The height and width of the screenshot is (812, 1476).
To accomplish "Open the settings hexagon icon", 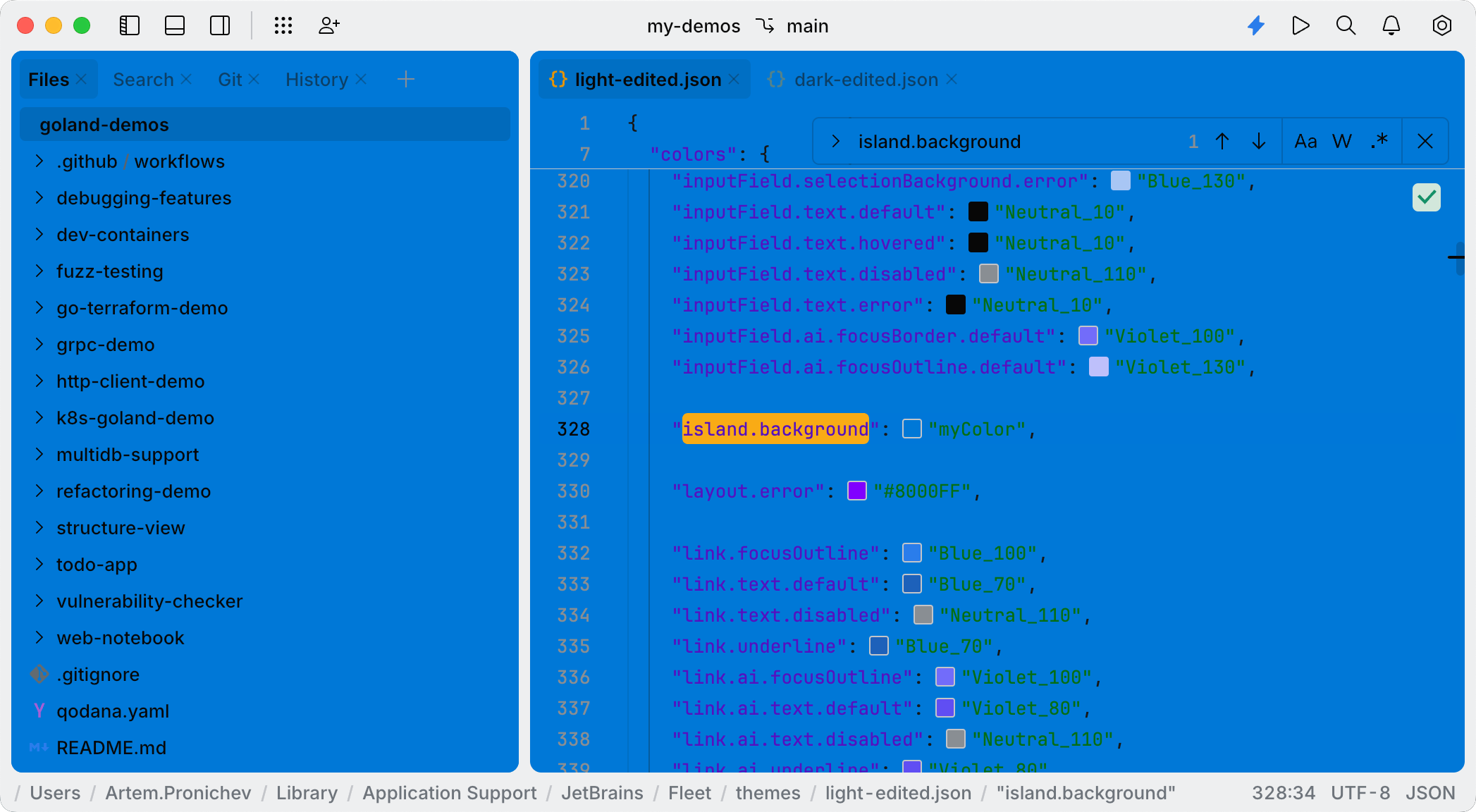I will point(1441,26).
